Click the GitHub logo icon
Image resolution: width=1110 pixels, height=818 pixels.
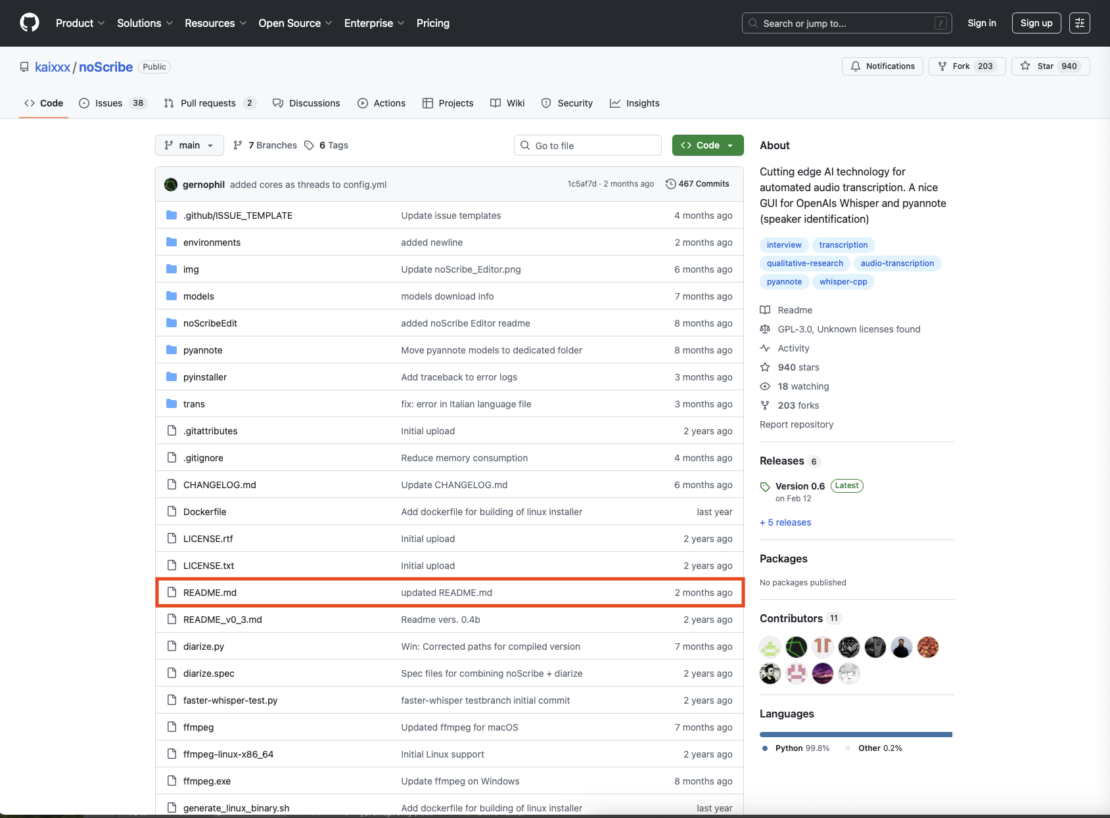point(30,23)
